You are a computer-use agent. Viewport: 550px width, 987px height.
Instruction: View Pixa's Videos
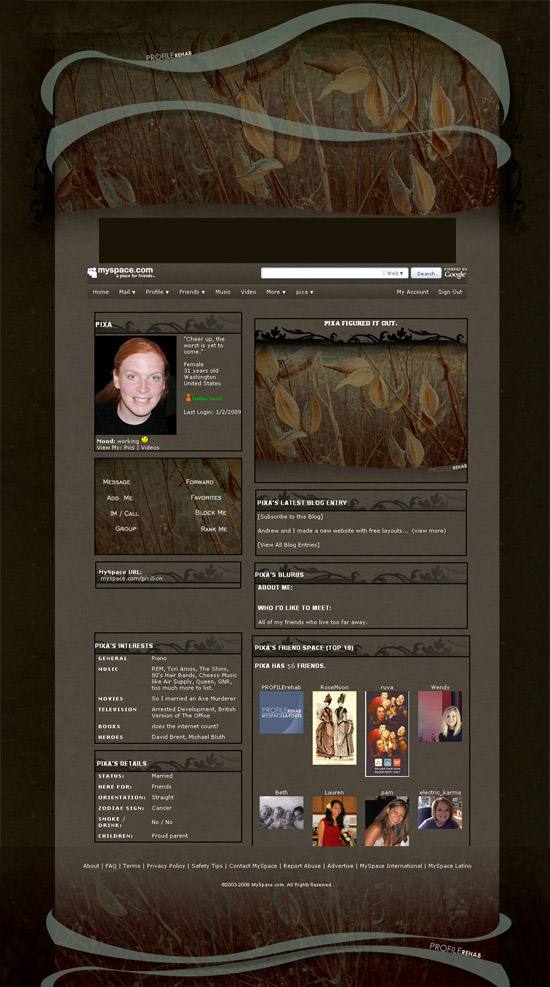(150, 448)
